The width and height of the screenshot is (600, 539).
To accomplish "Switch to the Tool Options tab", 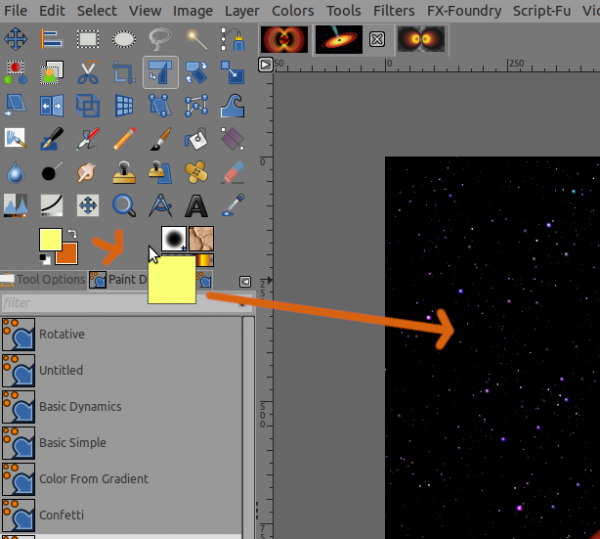I will click(x=43, y=280).
